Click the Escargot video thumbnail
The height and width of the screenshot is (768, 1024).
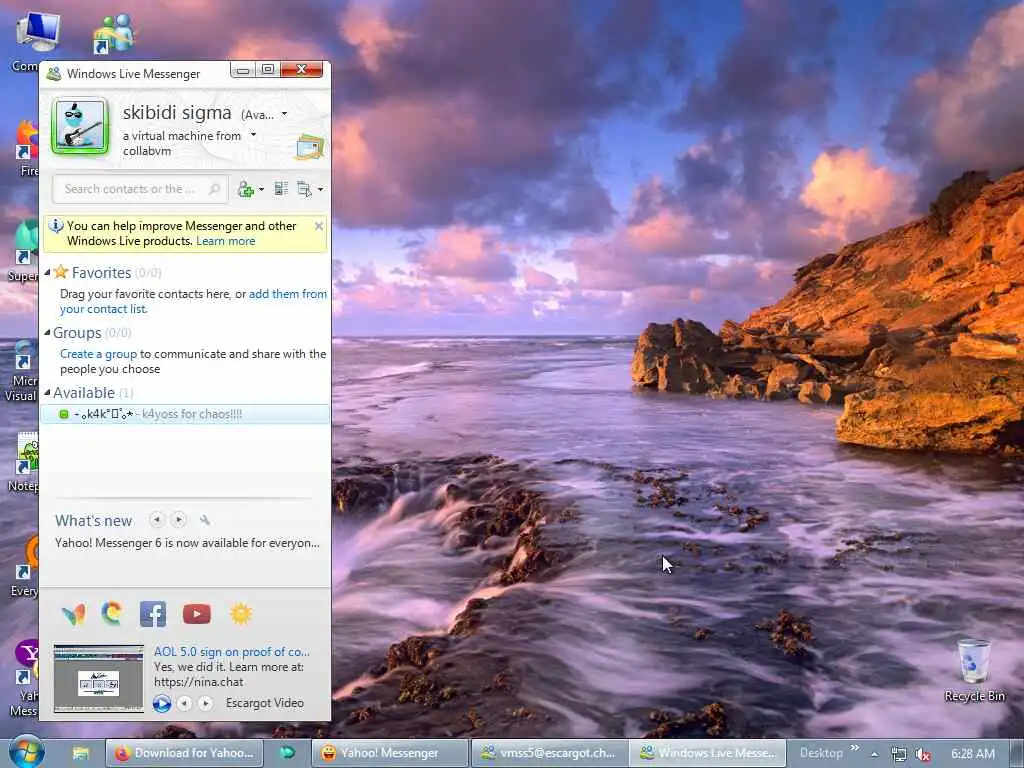(x=99, y=678)
